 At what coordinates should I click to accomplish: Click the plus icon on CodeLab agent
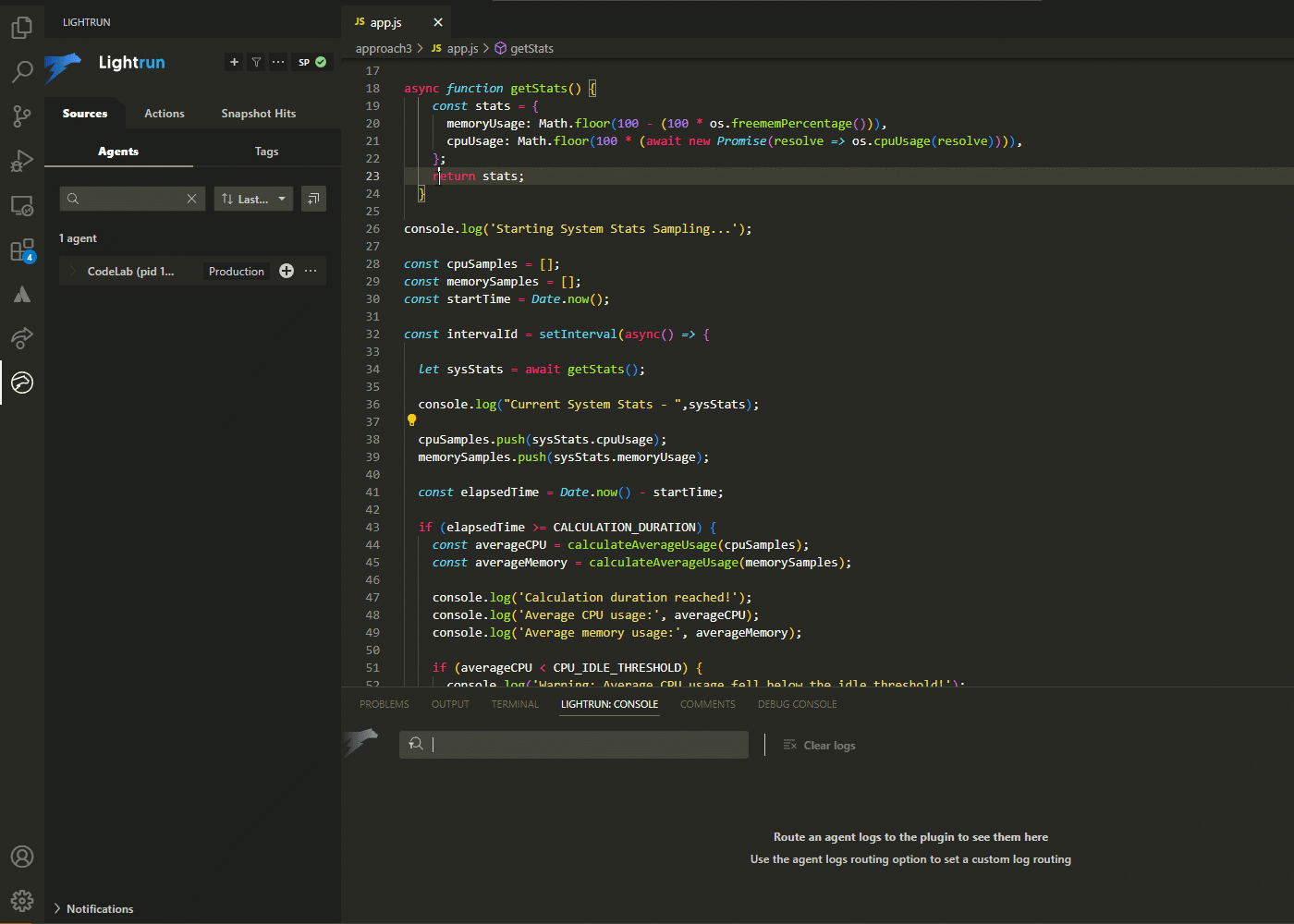pos(287,271)
